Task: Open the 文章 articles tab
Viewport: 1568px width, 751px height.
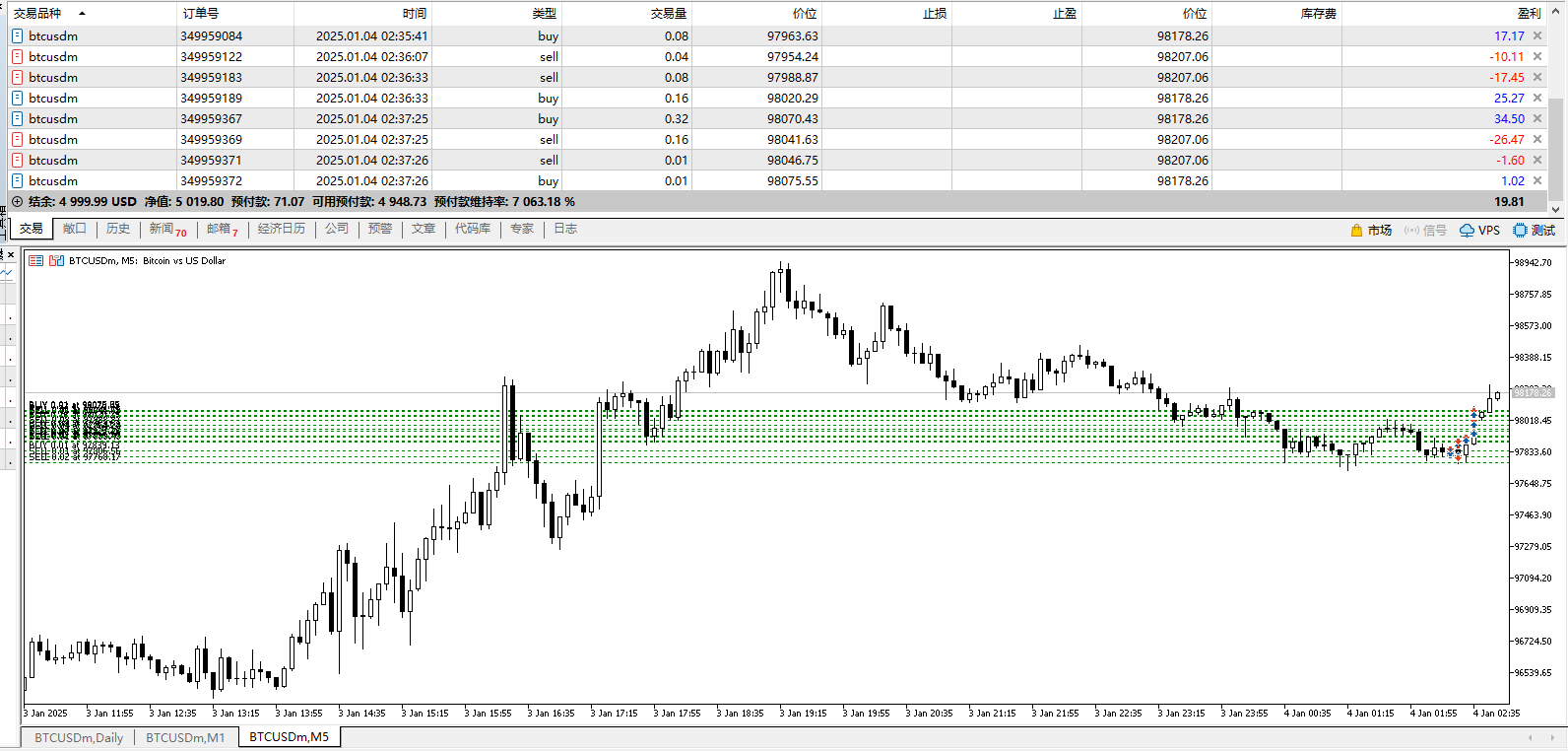Action: click(424, 229)
